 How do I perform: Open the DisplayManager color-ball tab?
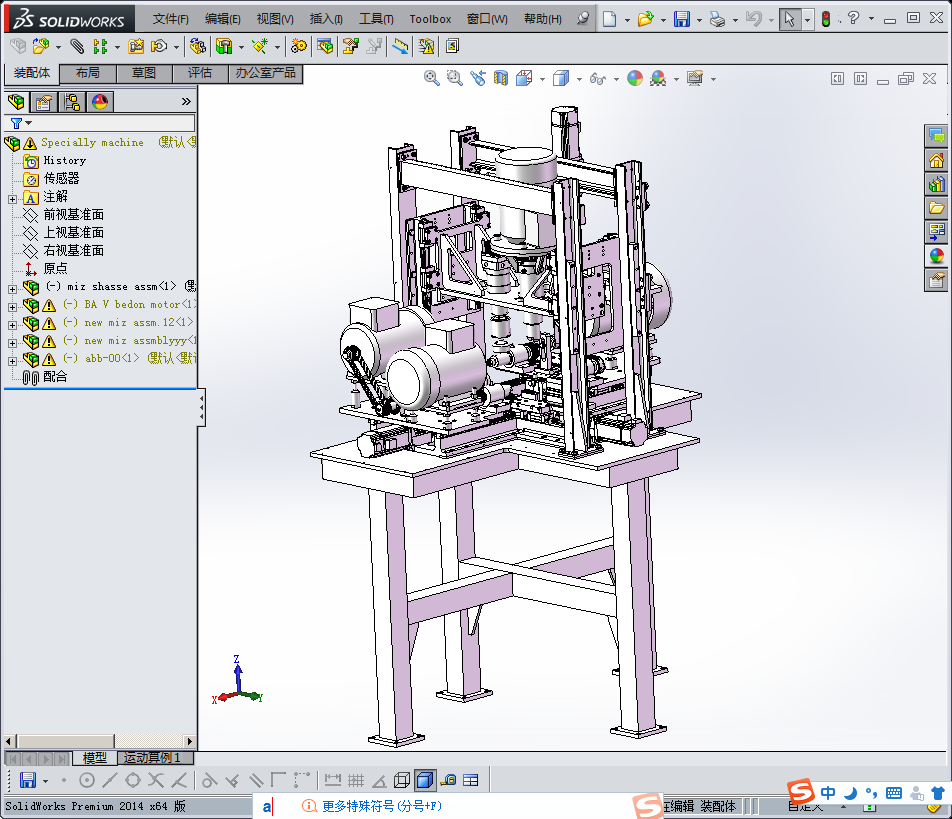pos(99,101)
